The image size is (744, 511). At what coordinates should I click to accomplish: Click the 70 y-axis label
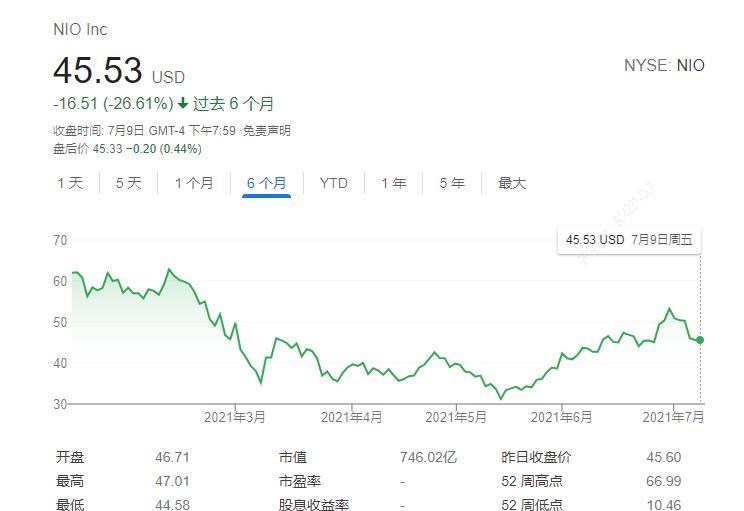point(60,241)
